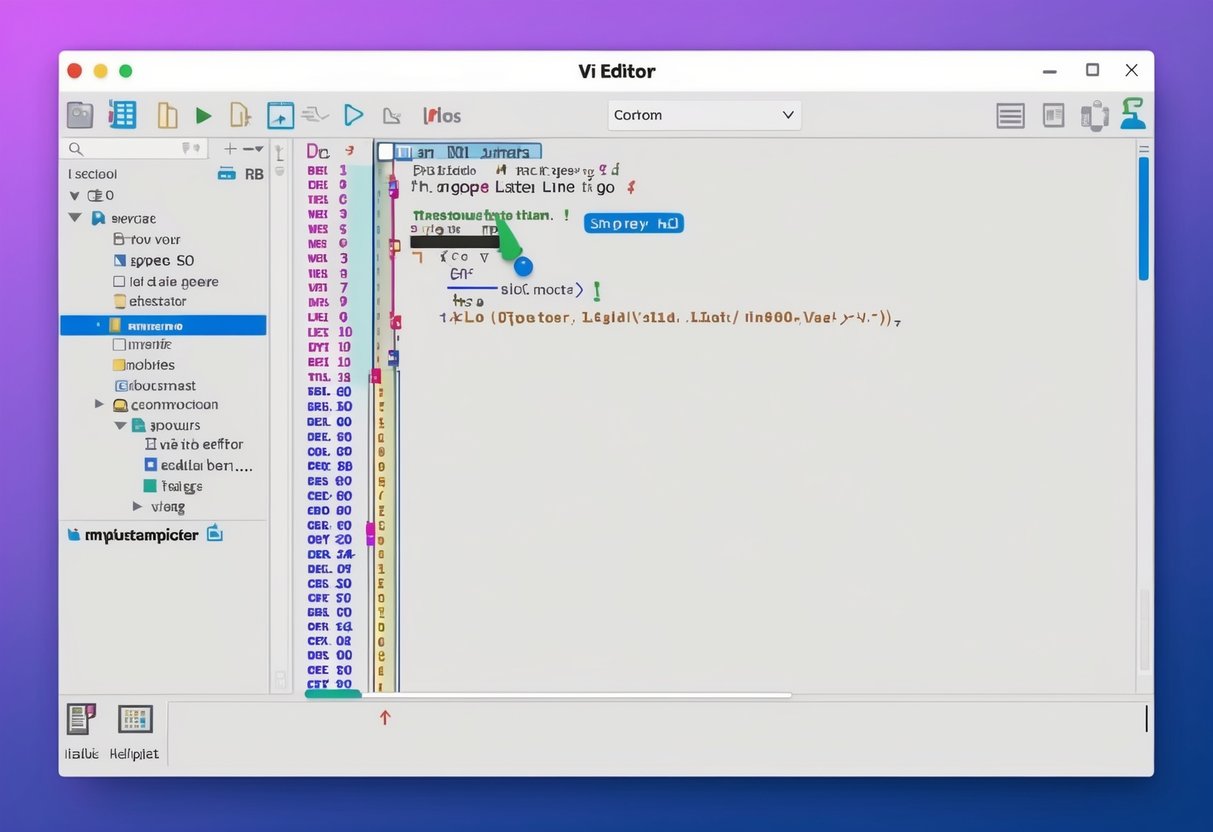Viewport: 1213px width, 832px height.
Task: Expand the 'ceonmocioon' tree node
Action: (99, 405)
